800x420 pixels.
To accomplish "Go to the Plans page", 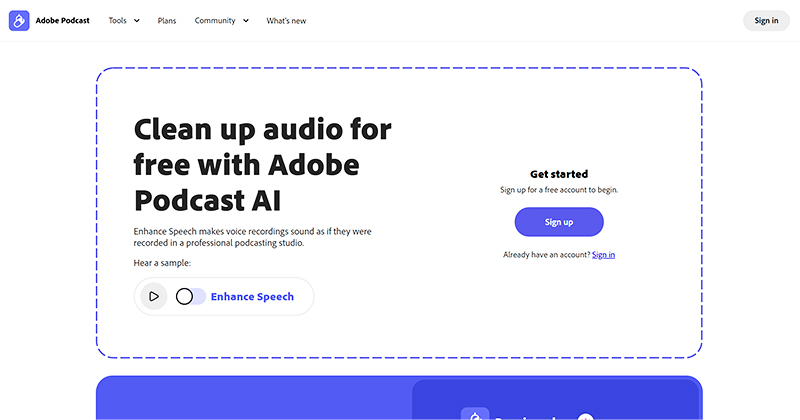I will 167,20.
